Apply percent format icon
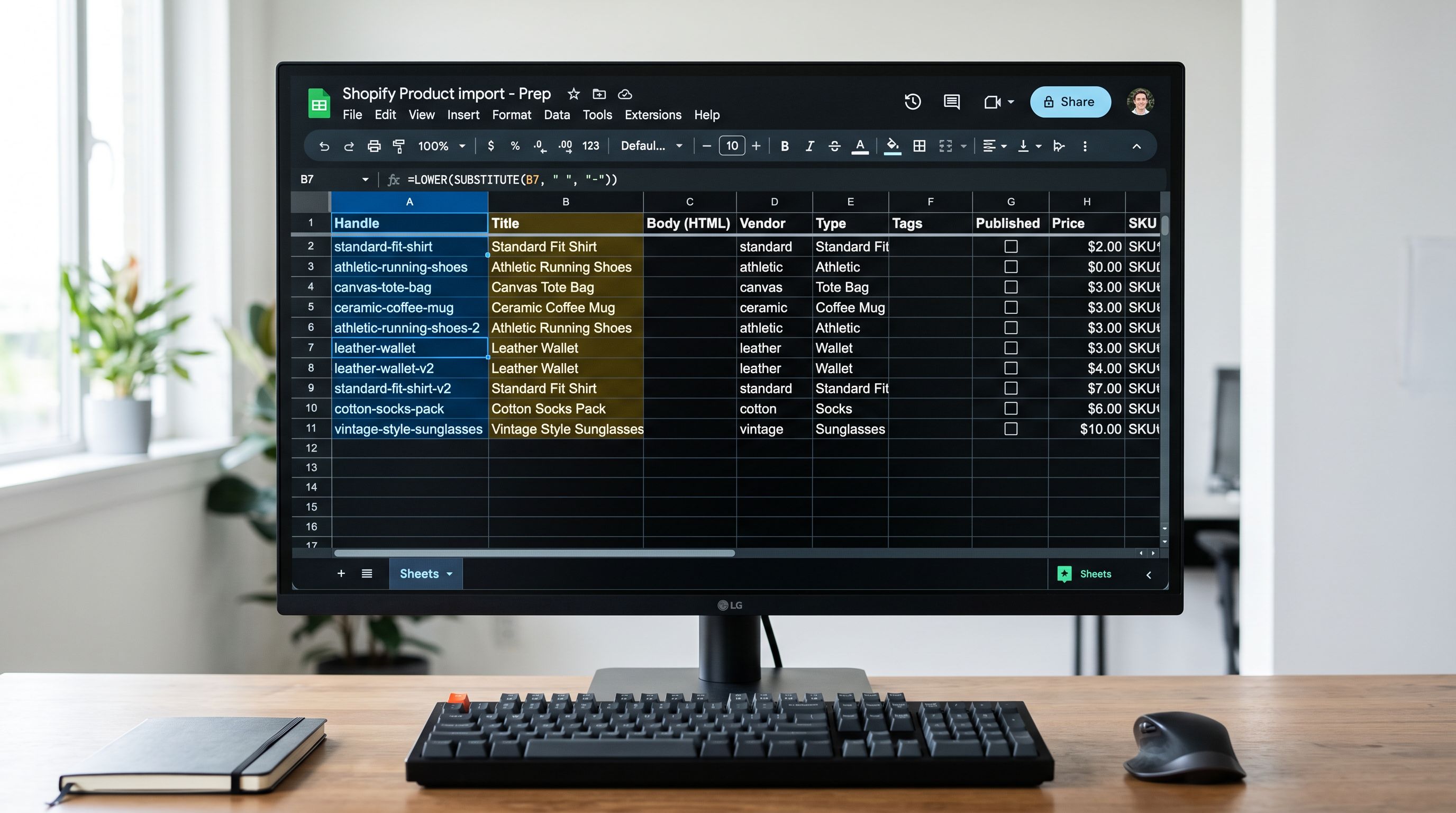The width and height of the screenshot is (1456, 813). click(515, 146)
